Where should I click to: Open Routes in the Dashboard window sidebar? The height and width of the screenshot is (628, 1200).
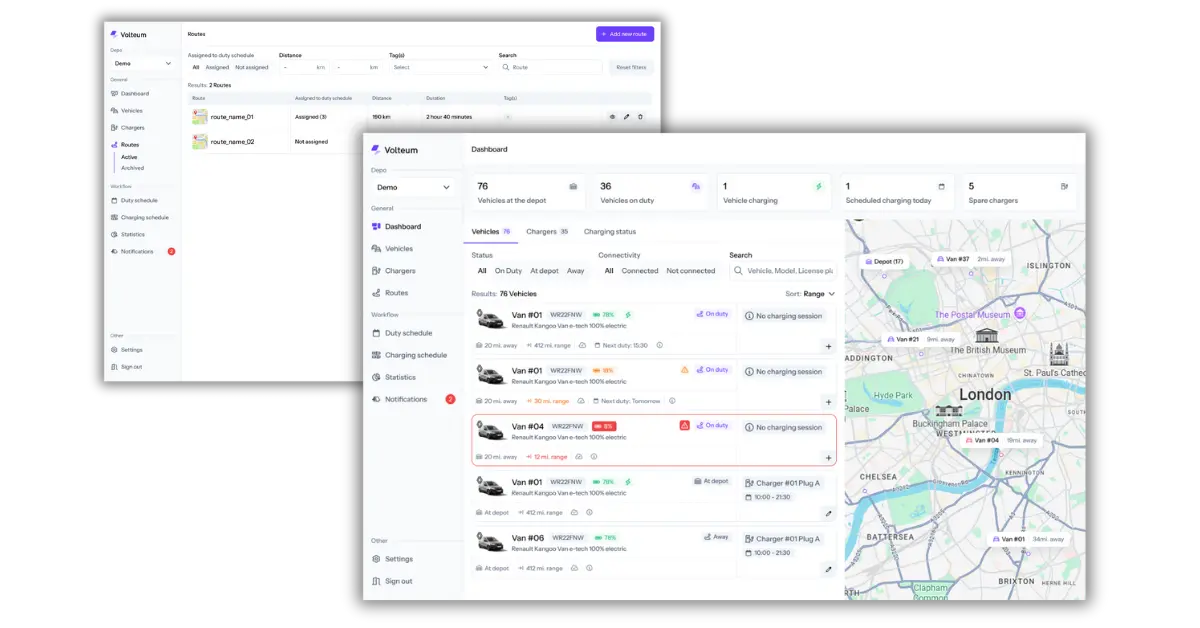396,293
